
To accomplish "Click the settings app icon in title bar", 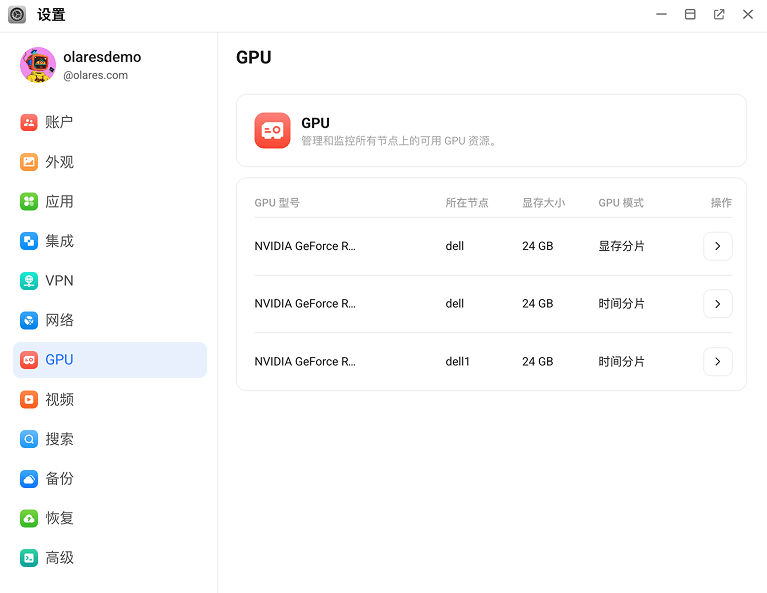I will [x=17, y=15].
